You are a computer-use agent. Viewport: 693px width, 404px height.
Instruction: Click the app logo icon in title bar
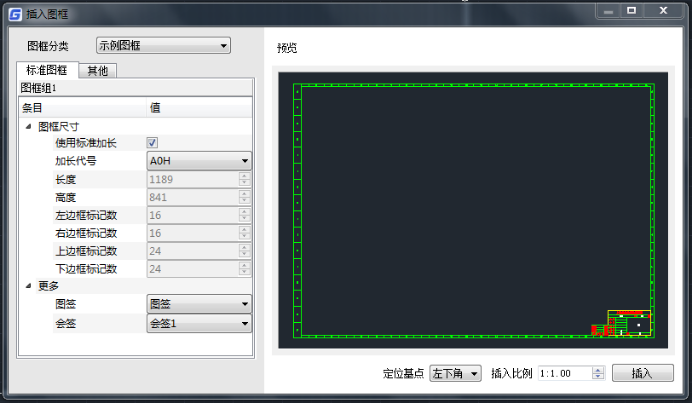pyautogui.click(x=15, y=12)
